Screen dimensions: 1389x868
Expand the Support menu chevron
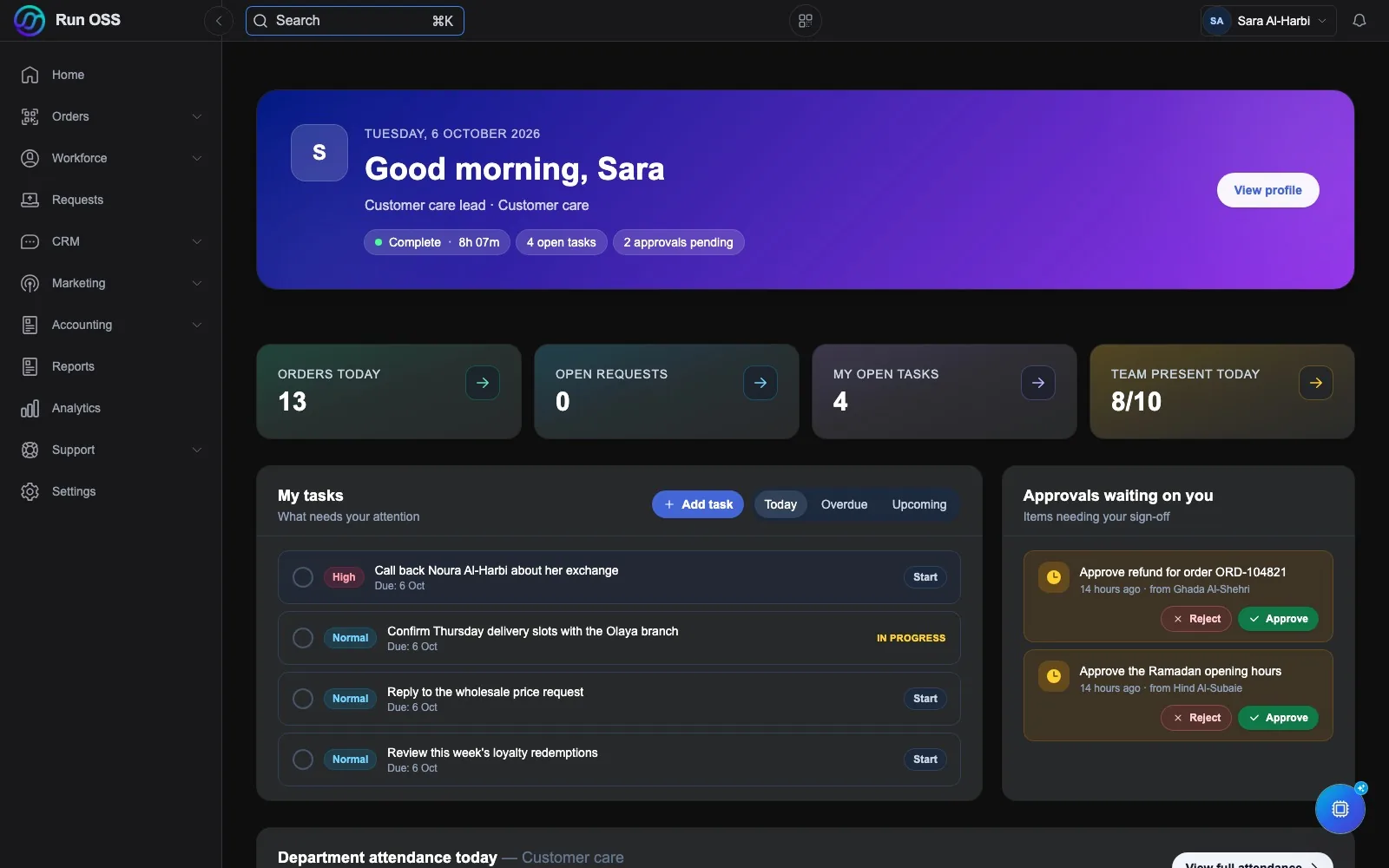(x=197, y=450)
